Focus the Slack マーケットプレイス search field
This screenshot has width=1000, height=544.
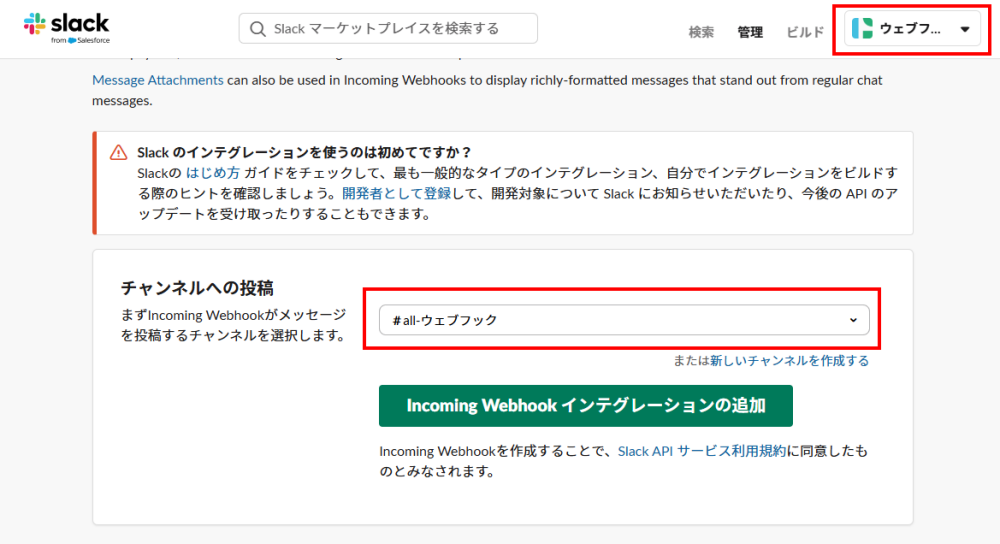click(x=388, y=29)
